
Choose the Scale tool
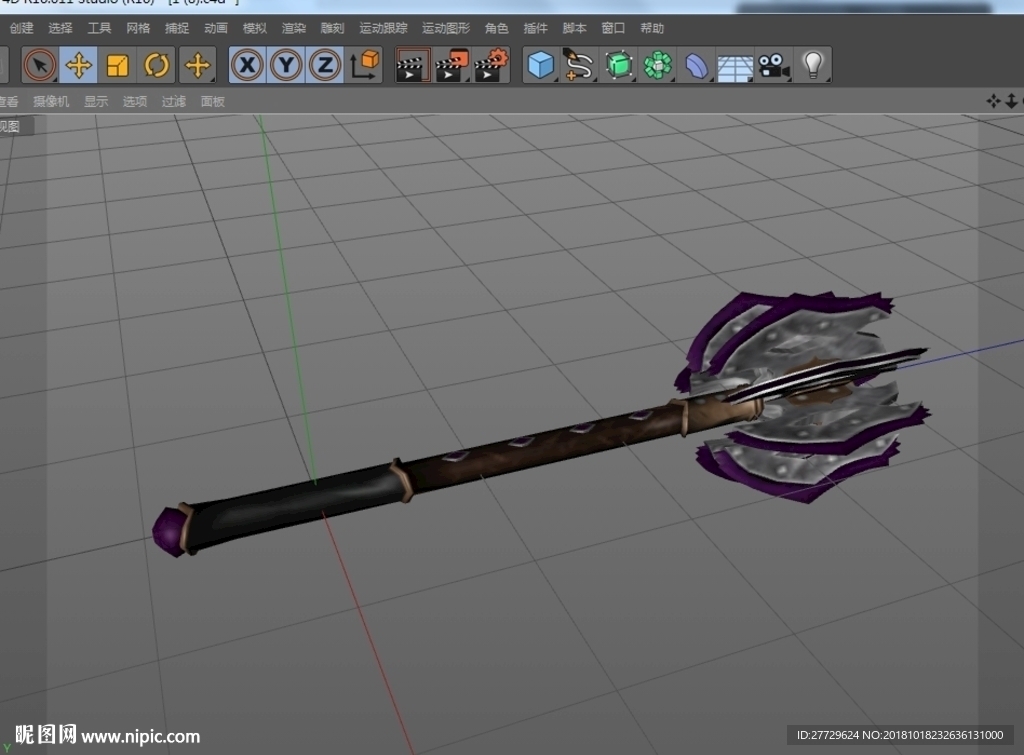click(118, 65)
